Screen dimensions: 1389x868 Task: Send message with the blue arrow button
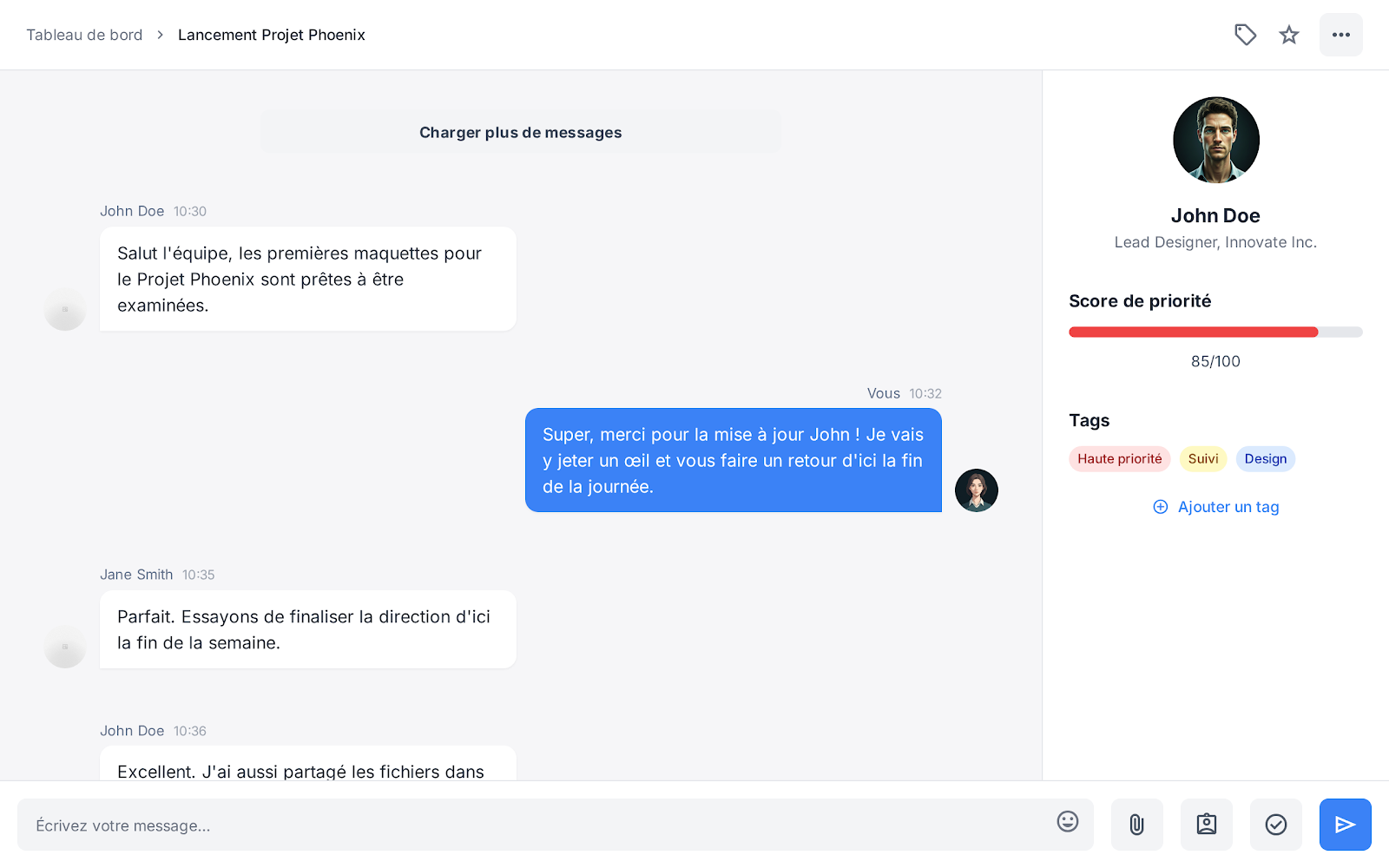click(1346, 825)
